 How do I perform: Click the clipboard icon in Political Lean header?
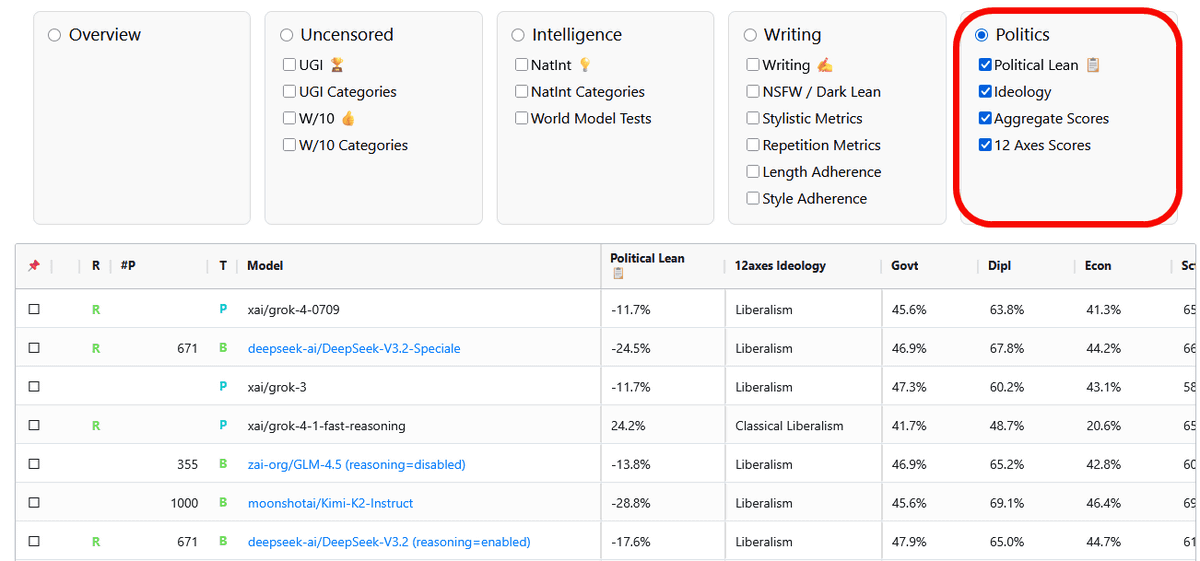pos(618,273)
